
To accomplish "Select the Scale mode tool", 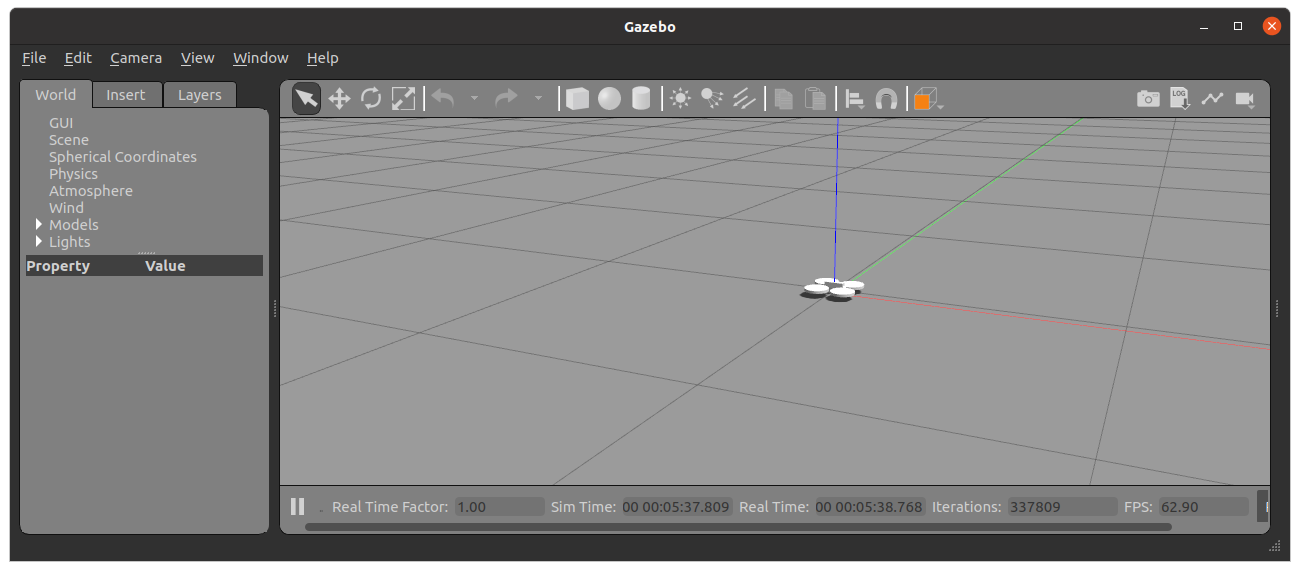I will coord(403,98).
